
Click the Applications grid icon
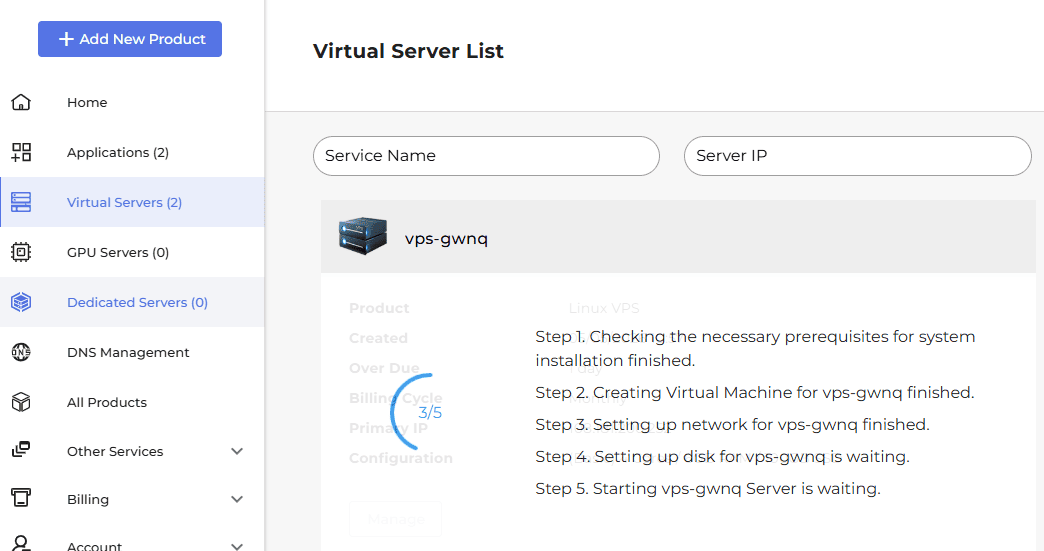[21, 152]
